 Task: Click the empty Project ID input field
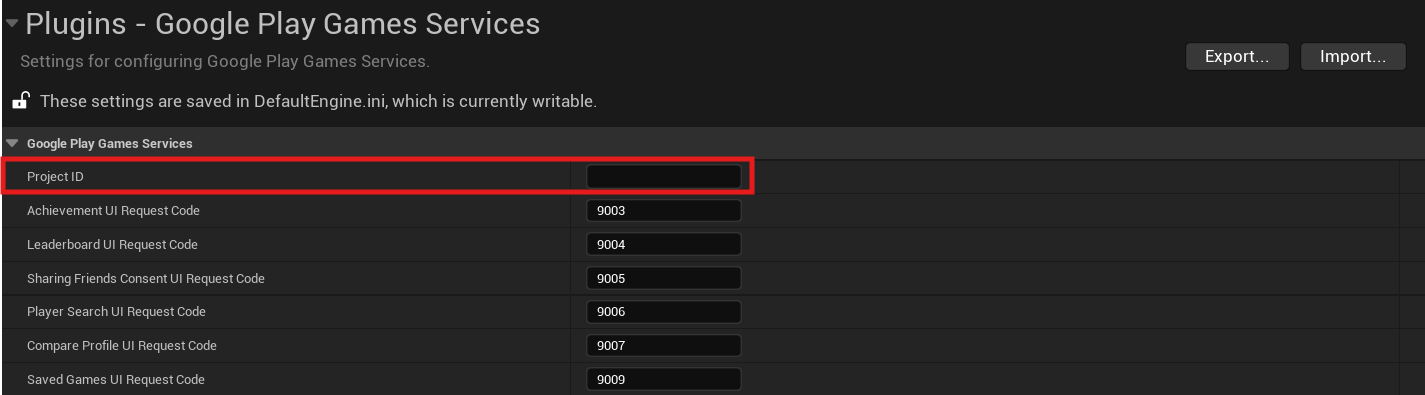point(663,177)
